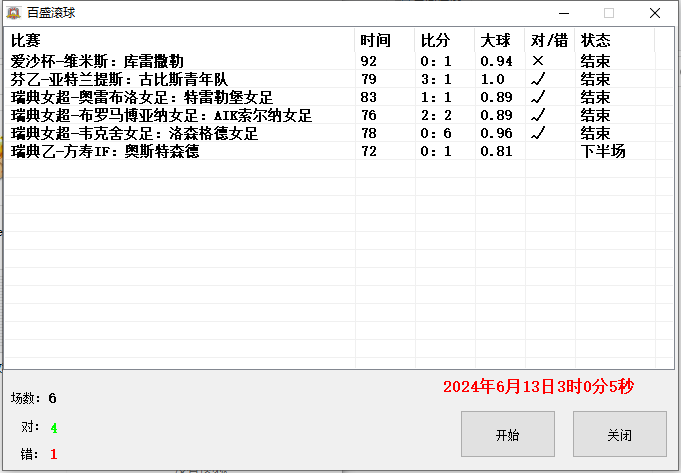
Task: Click the 场数 label
Action: (26, 398)
